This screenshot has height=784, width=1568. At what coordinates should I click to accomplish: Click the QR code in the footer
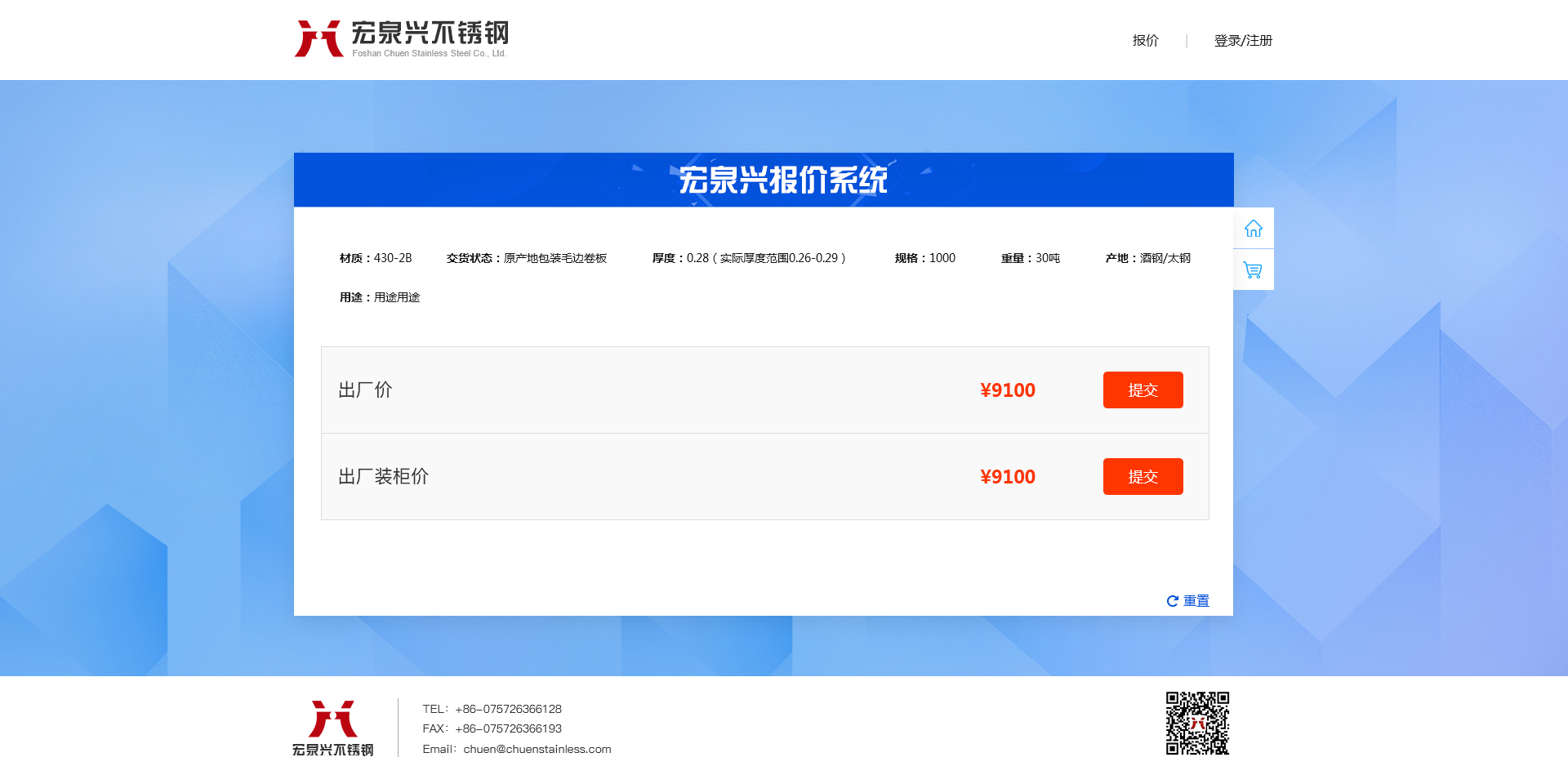[1197, 724]
